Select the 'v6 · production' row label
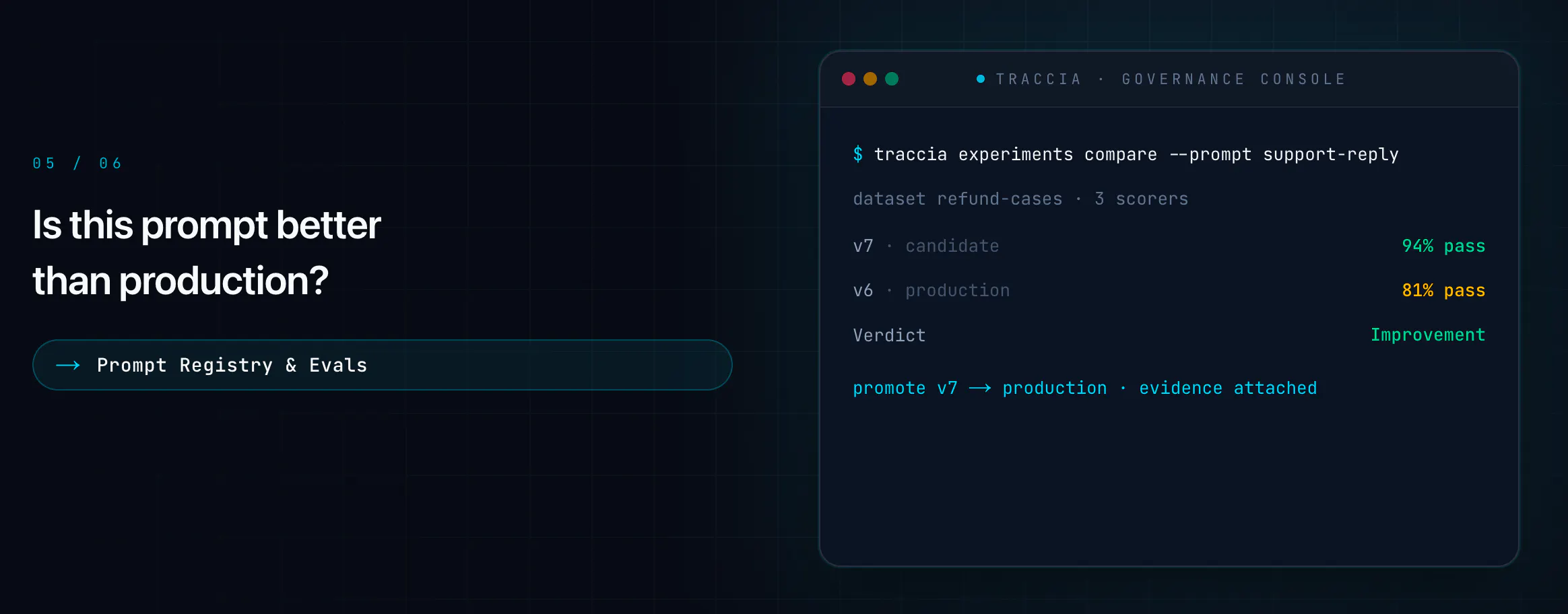The height and width of the screenshot is (614, 1568). [x=932, y=290]
